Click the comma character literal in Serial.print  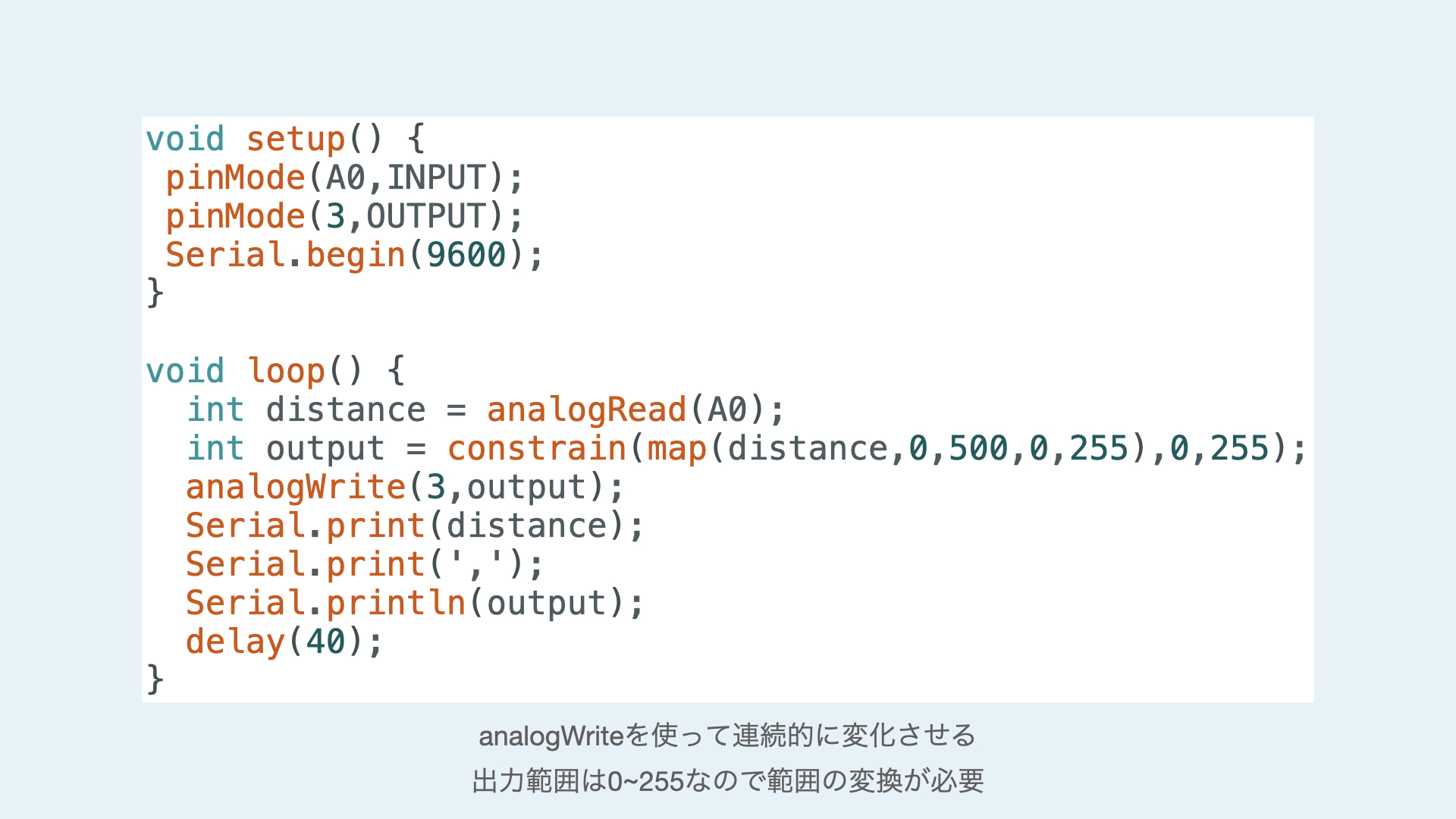tap(476, 565)
